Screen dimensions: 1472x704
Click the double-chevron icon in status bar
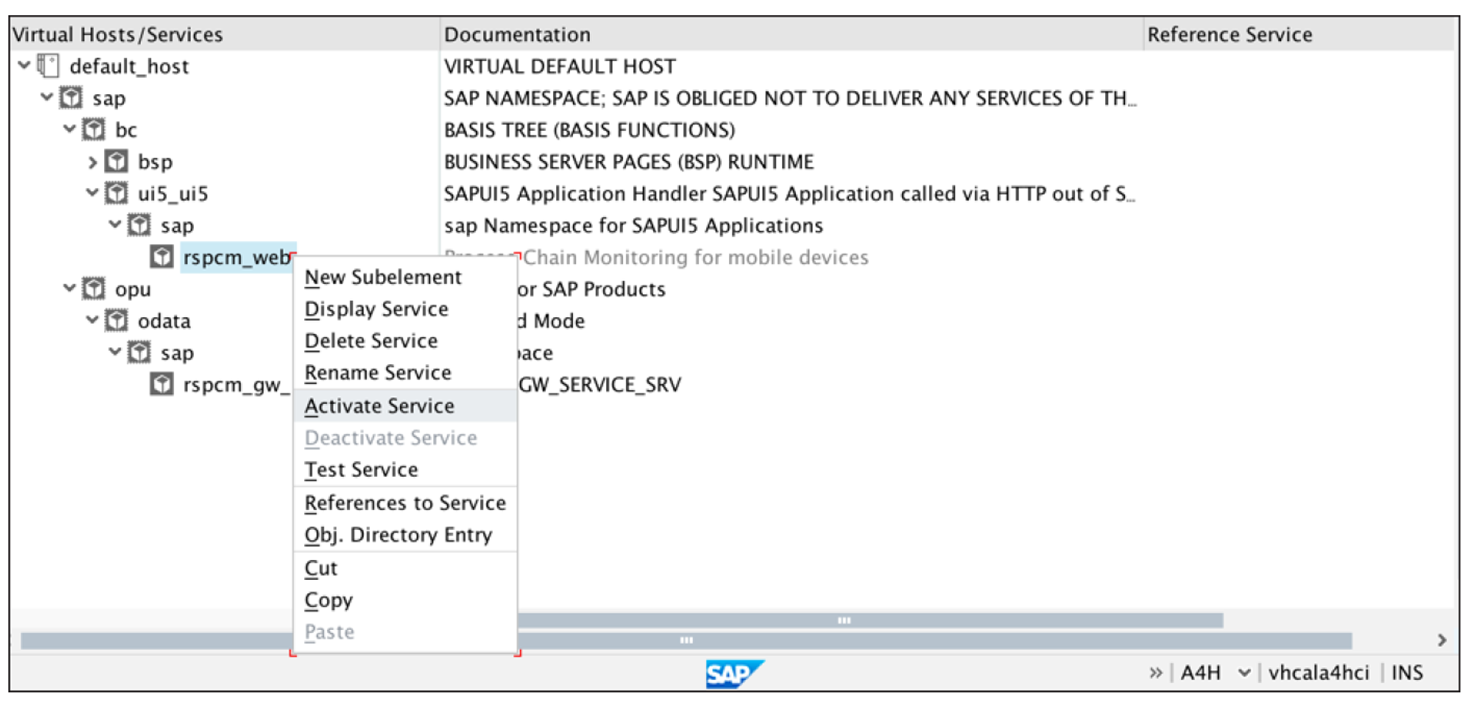1158,673
